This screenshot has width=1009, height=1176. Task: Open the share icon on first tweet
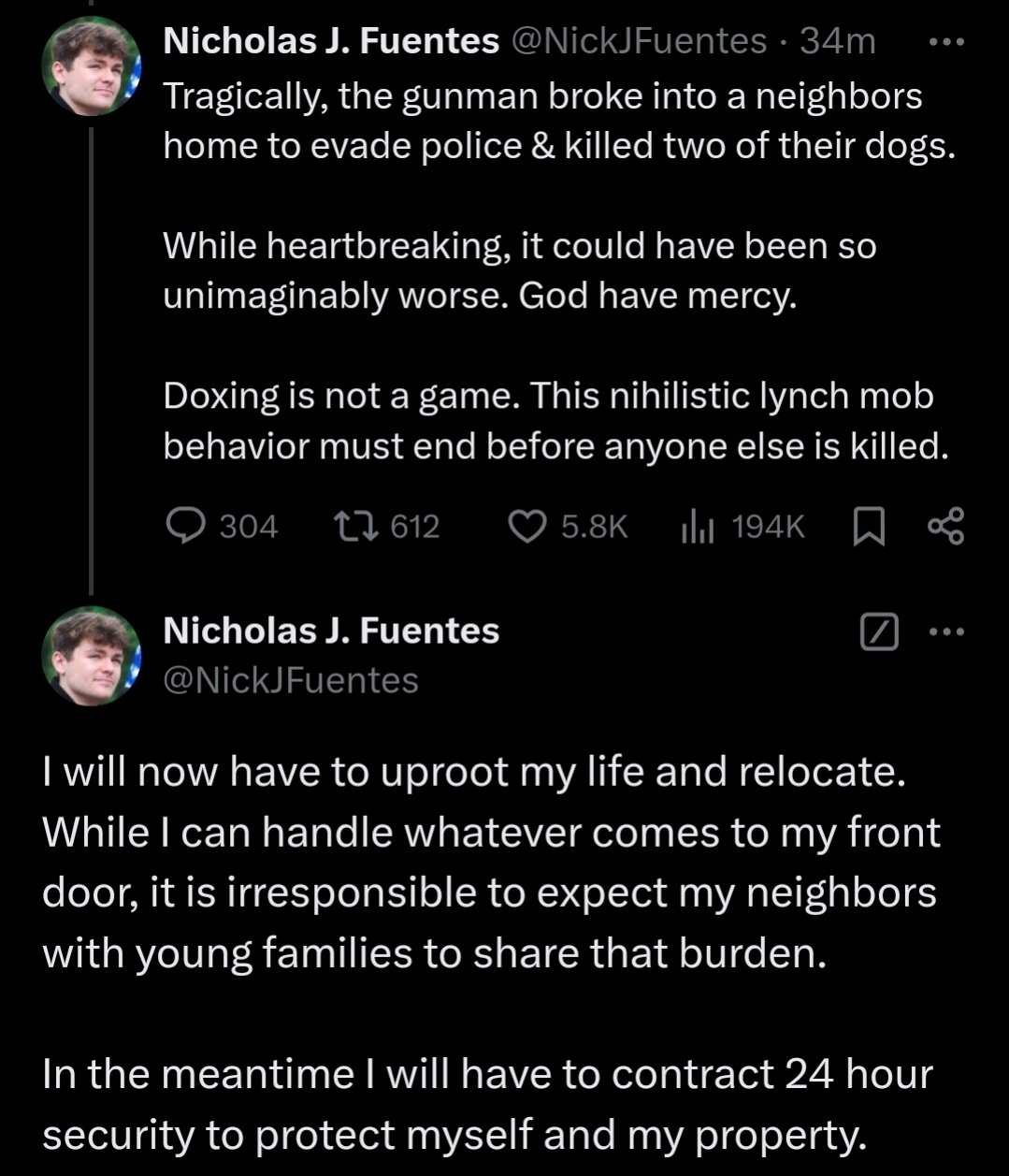point(944,527)
